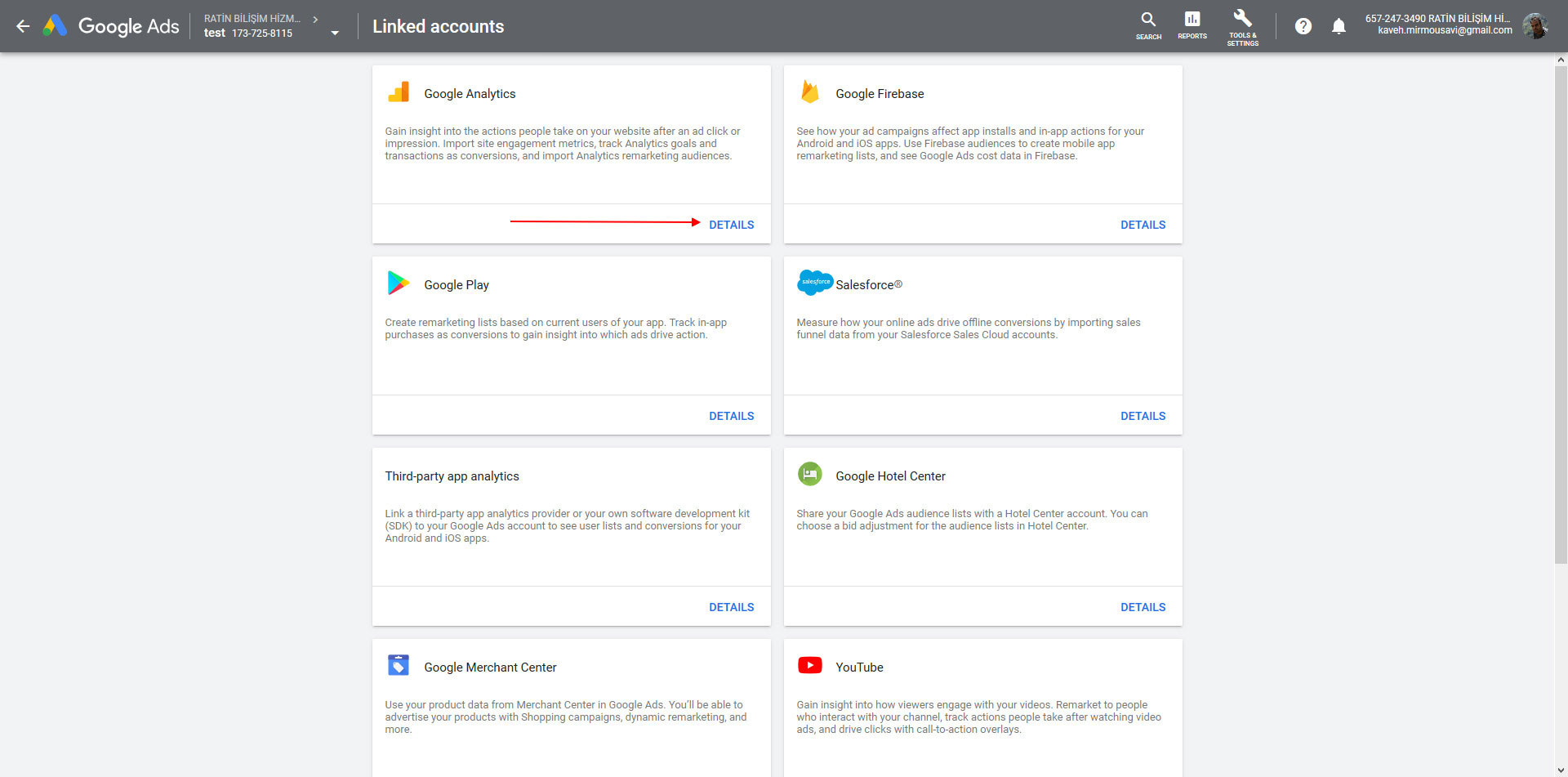This screenshot has width=1568, height=777.
Task: Click the page scrollbar up arrow
Action: (x=1561, y=60)
